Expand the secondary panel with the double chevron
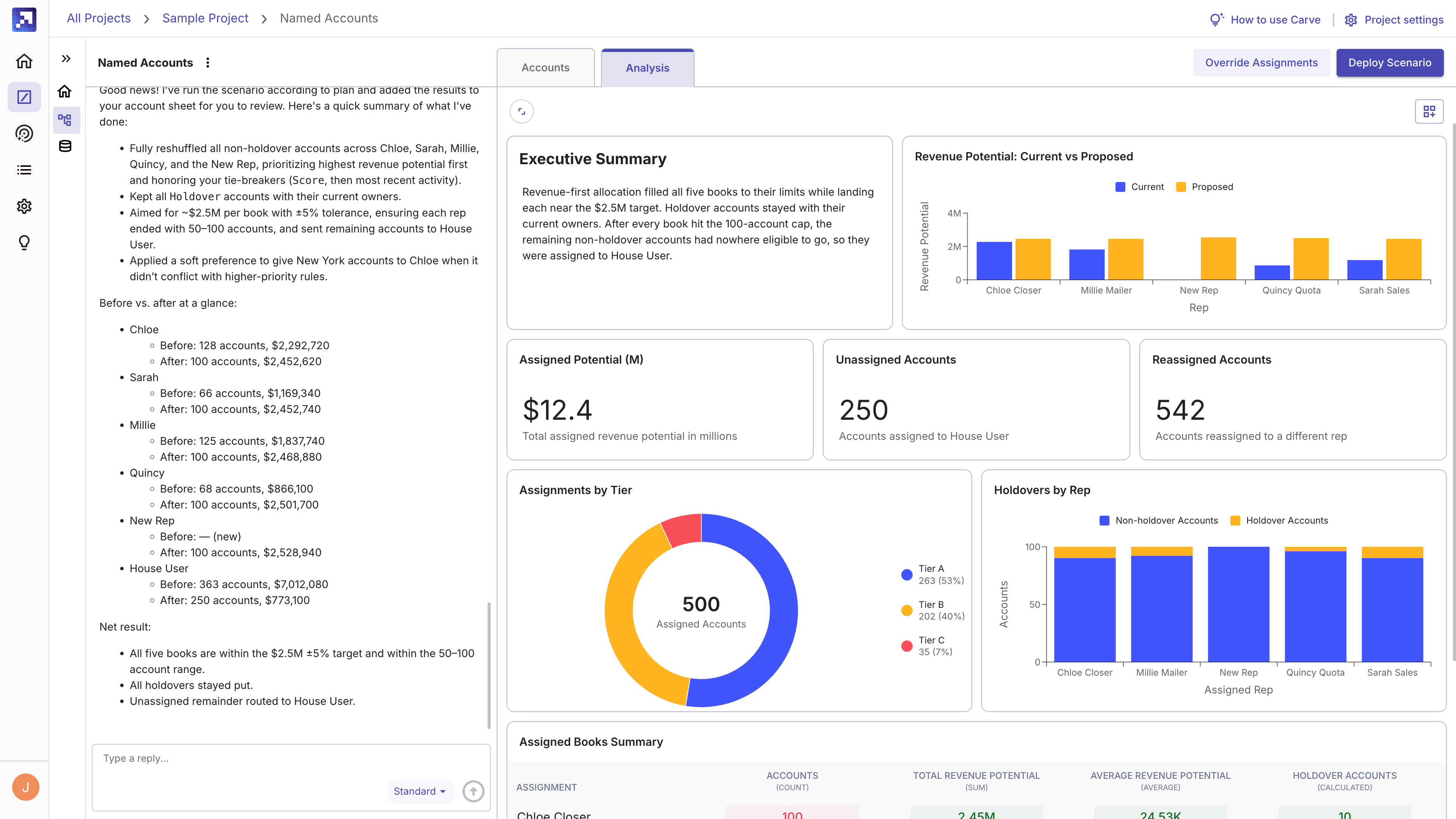 [66, 58]
